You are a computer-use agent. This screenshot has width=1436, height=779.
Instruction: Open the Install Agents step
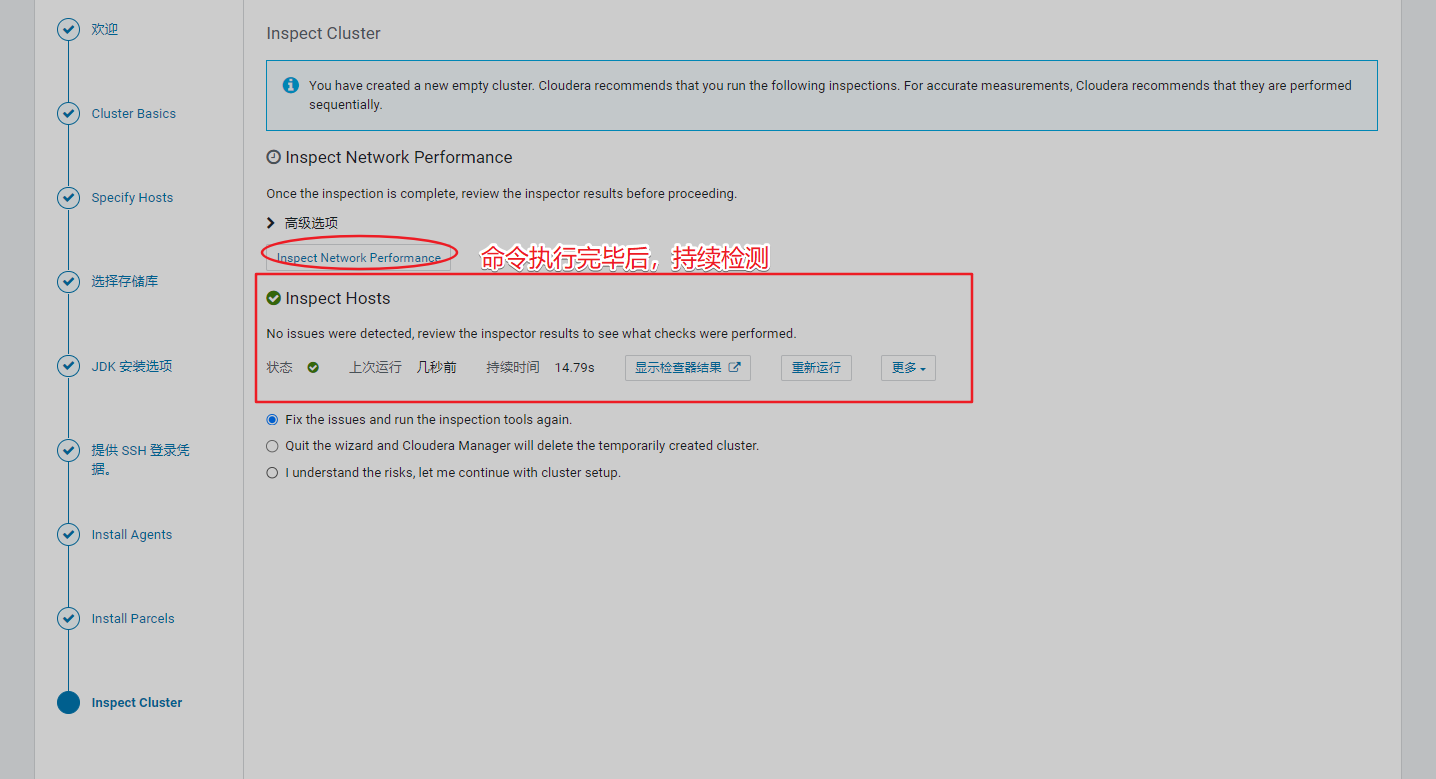(x=132, y=535)
